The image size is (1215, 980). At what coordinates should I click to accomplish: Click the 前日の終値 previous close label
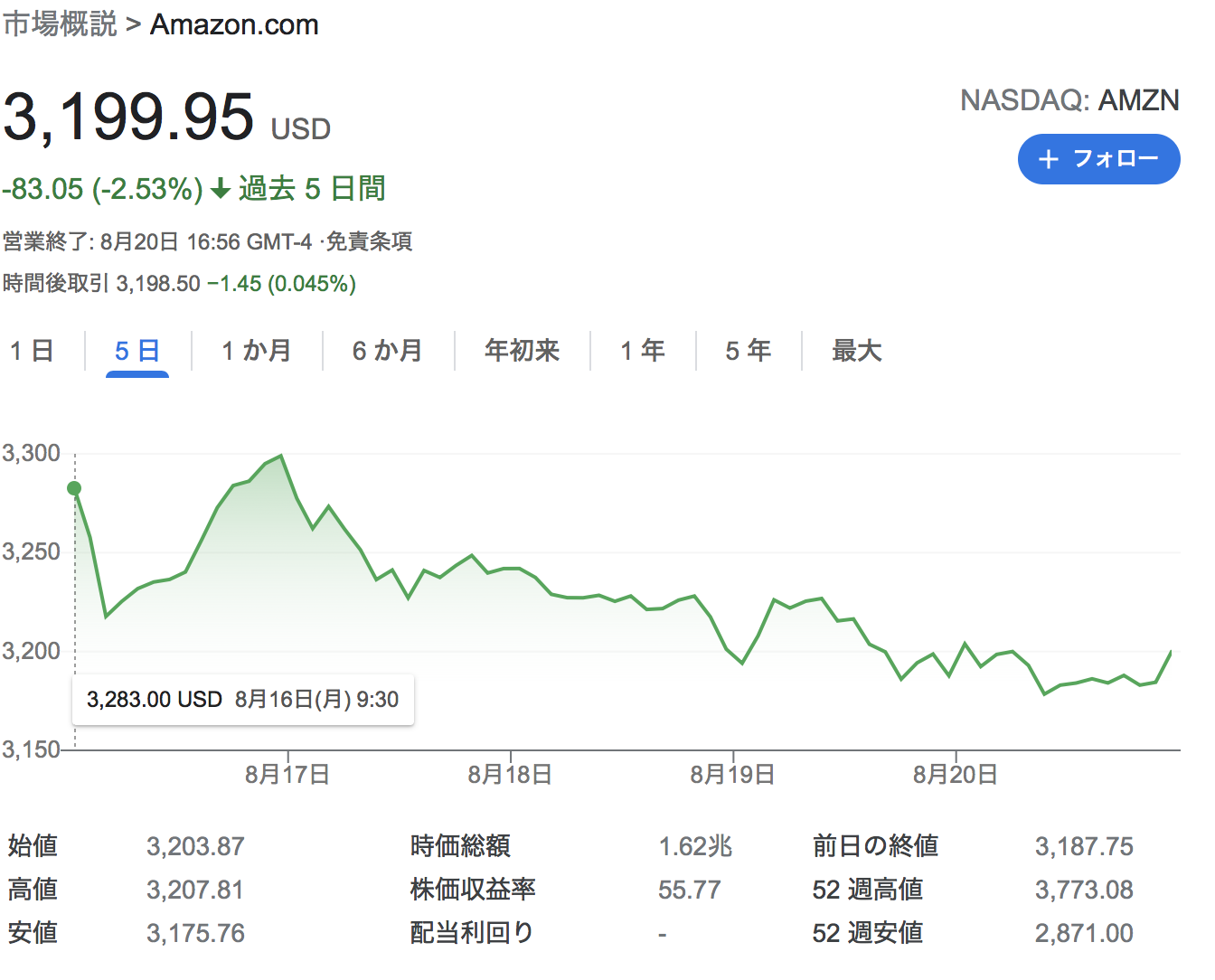coord(875,846)
